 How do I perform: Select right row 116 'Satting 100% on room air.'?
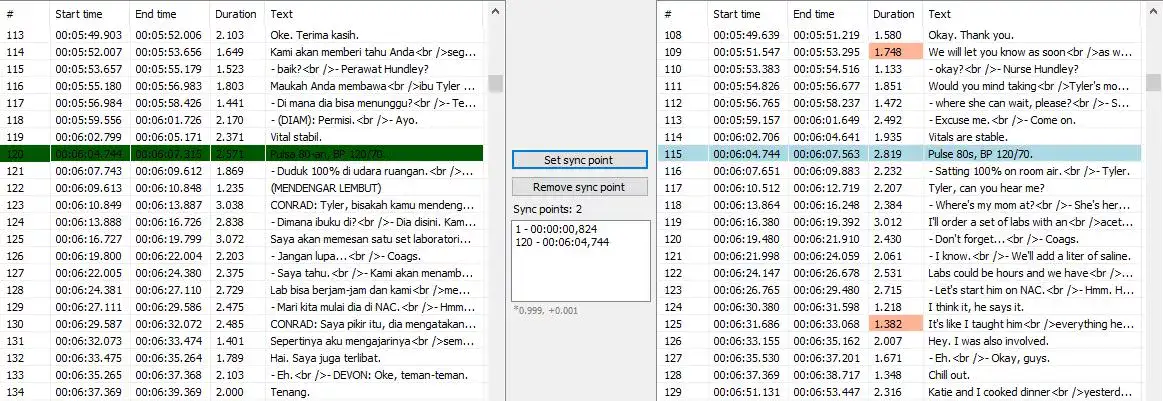pos(900,171)
